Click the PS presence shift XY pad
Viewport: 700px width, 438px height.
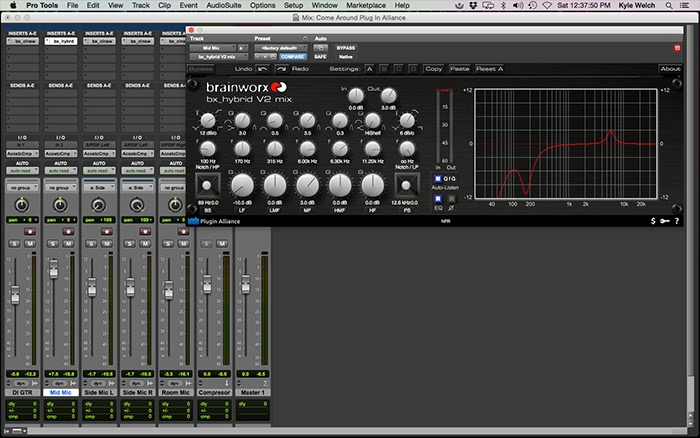[406, 185]
